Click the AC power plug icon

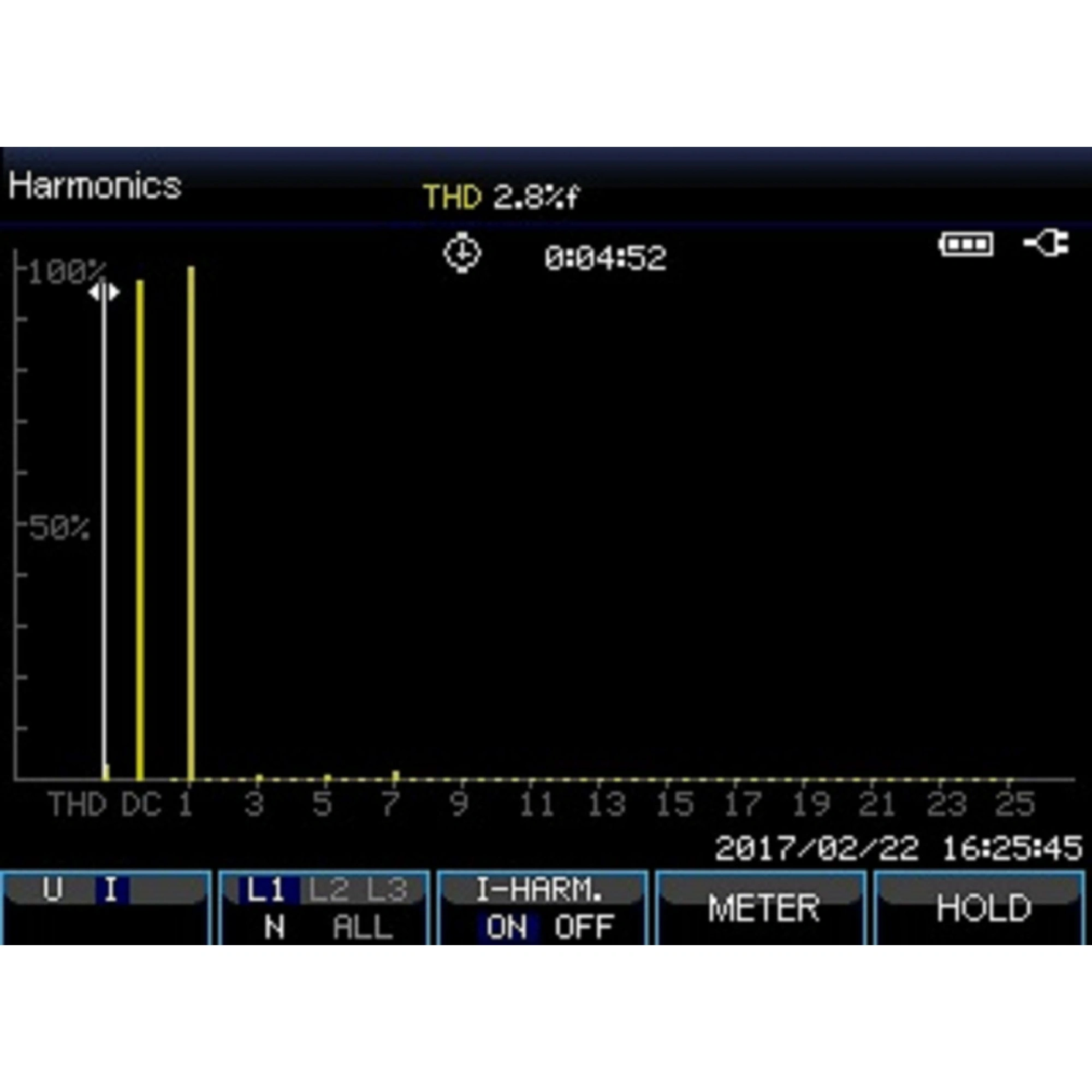click(1046, 244)
